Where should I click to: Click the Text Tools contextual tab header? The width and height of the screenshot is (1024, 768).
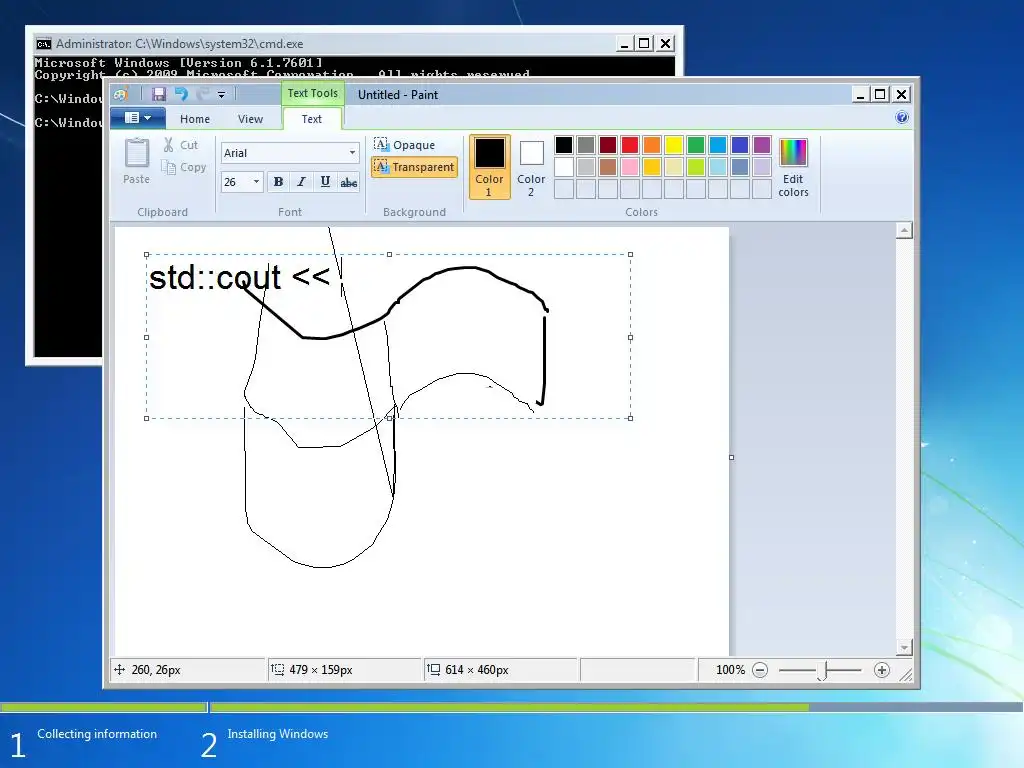coord(313,93)
